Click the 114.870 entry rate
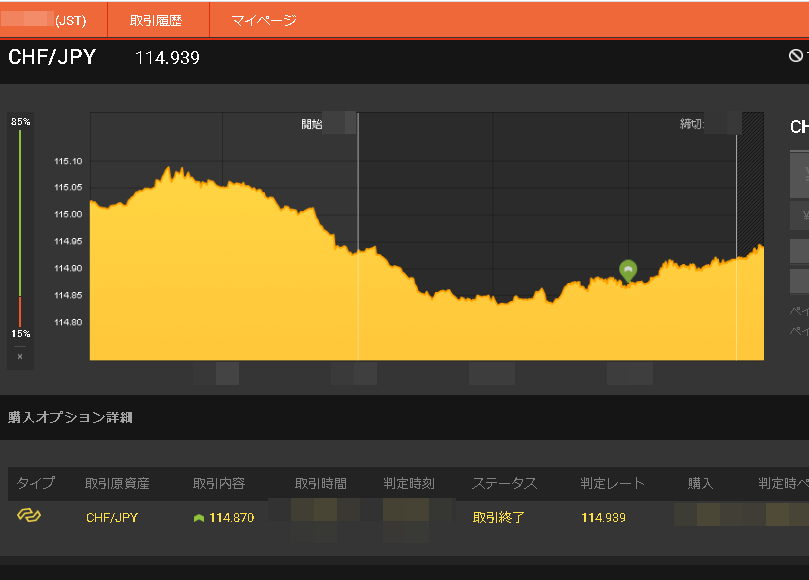809x580 pixels. tap(232, 518)
